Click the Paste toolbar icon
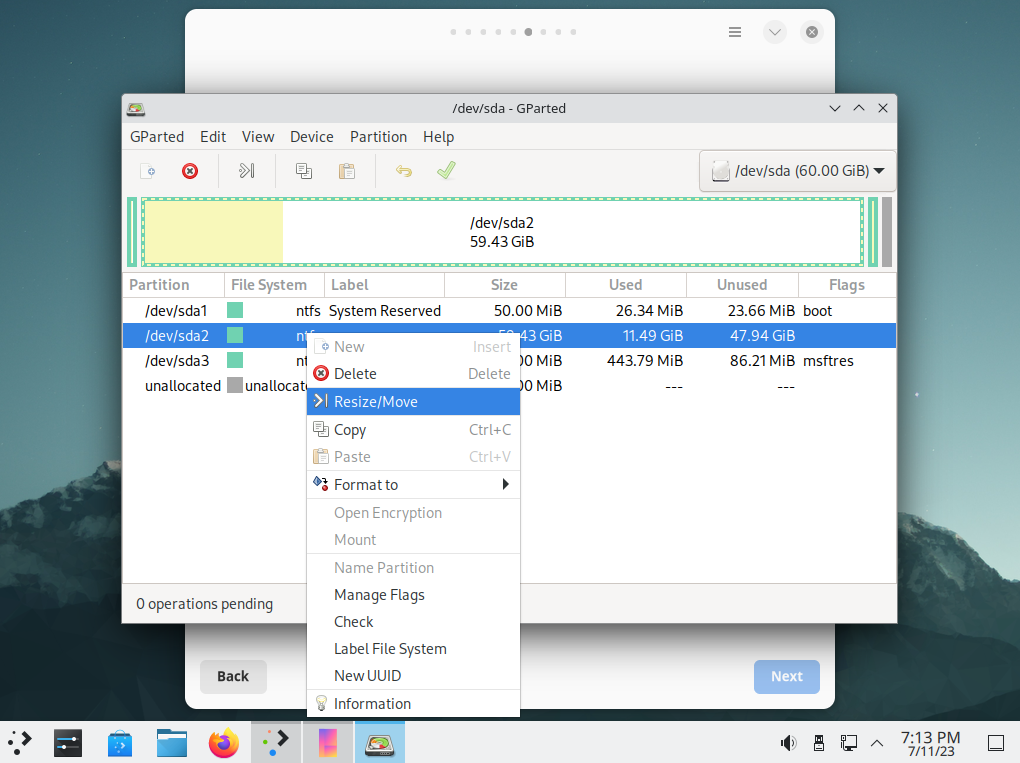This screenshot has height=763, width=1020. pos(346,171)
